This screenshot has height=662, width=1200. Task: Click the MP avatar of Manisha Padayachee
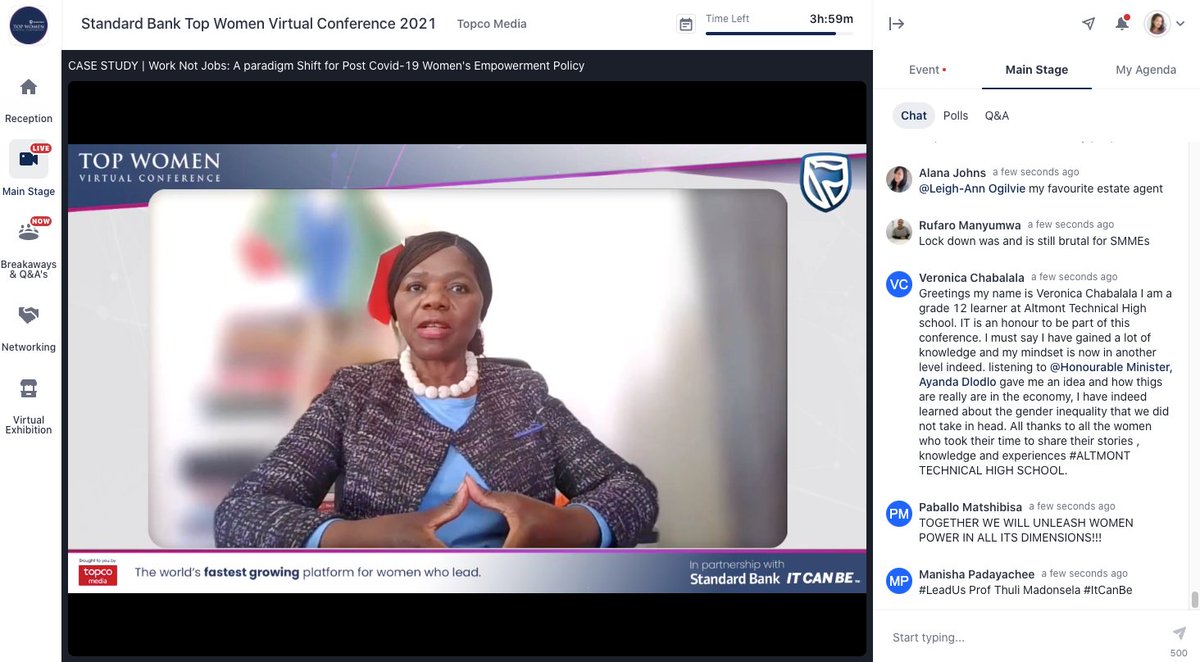point(899,581)
